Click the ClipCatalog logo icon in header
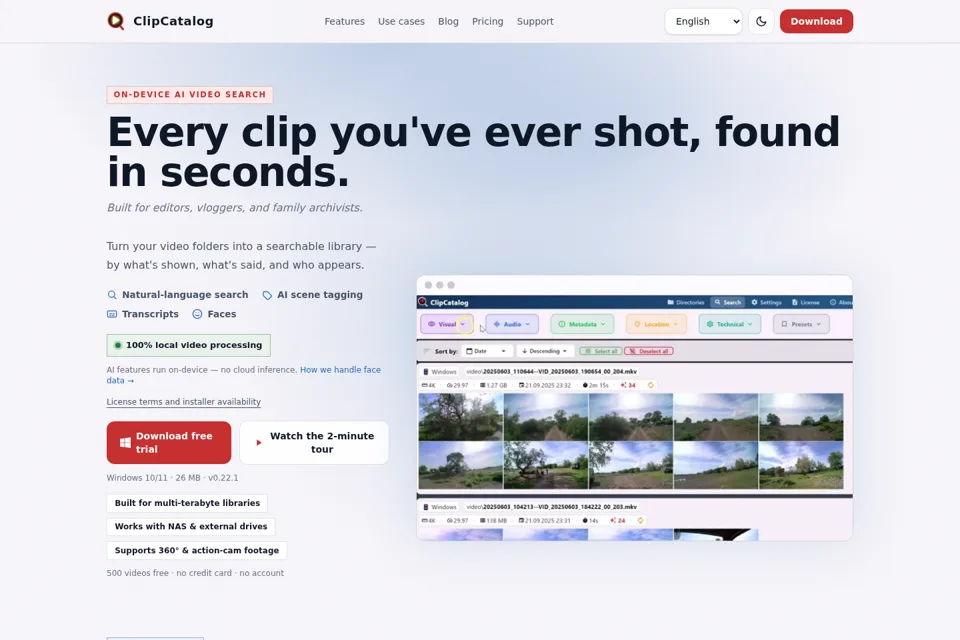This screenshot has height=640, width=960. coord(116,21)
